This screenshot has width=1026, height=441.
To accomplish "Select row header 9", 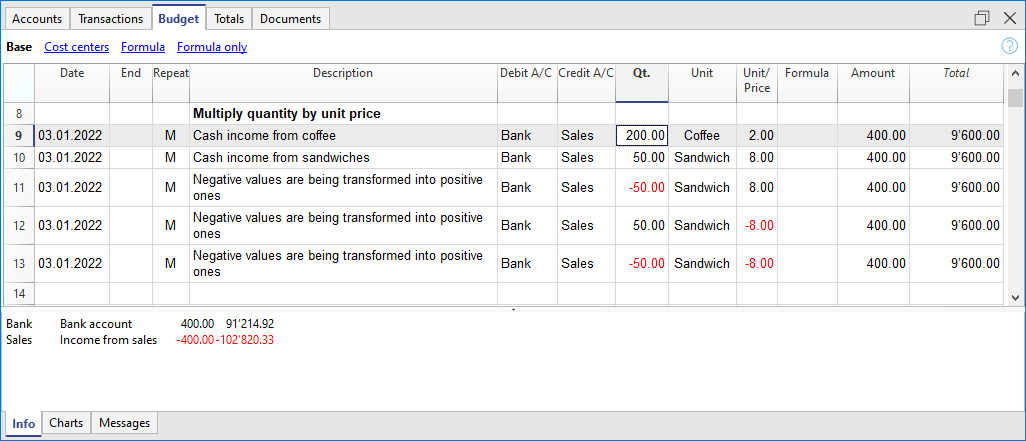I will coord(19,136).
